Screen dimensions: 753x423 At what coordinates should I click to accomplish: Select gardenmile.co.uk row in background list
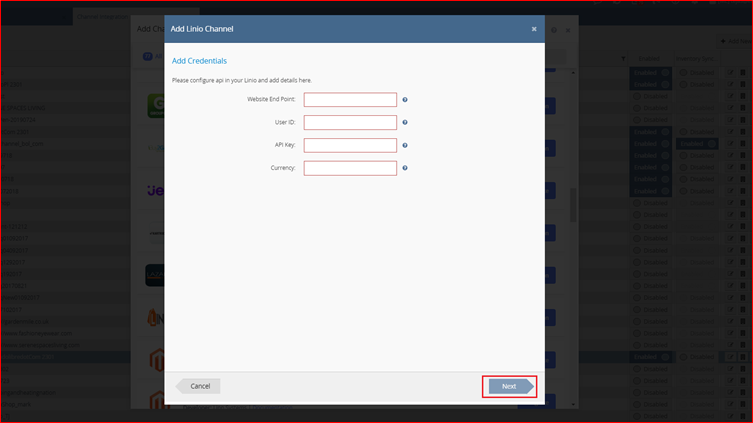pyautogui.click(x=65, y=322)
